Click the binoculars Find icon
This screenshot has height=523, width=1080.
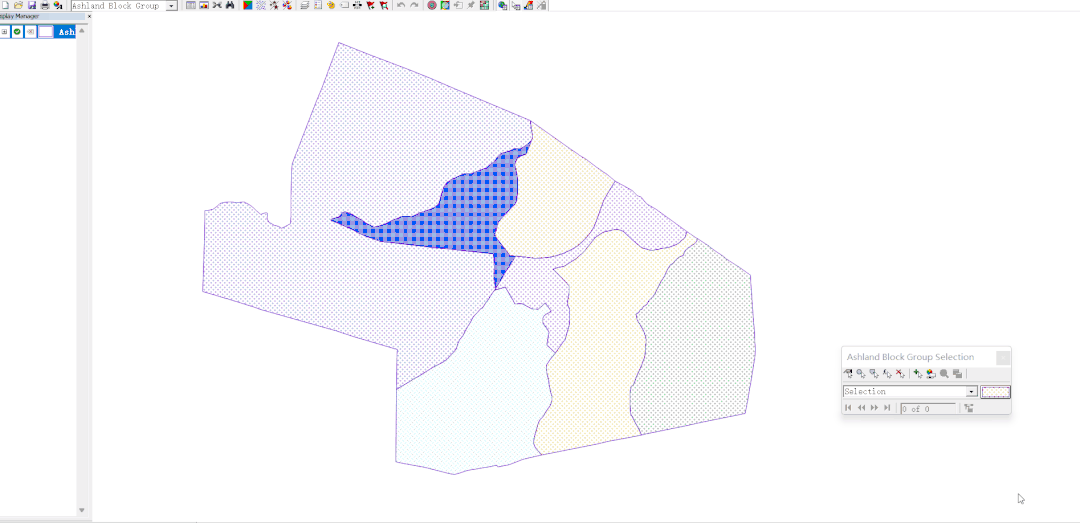click(x=230, y=5)
